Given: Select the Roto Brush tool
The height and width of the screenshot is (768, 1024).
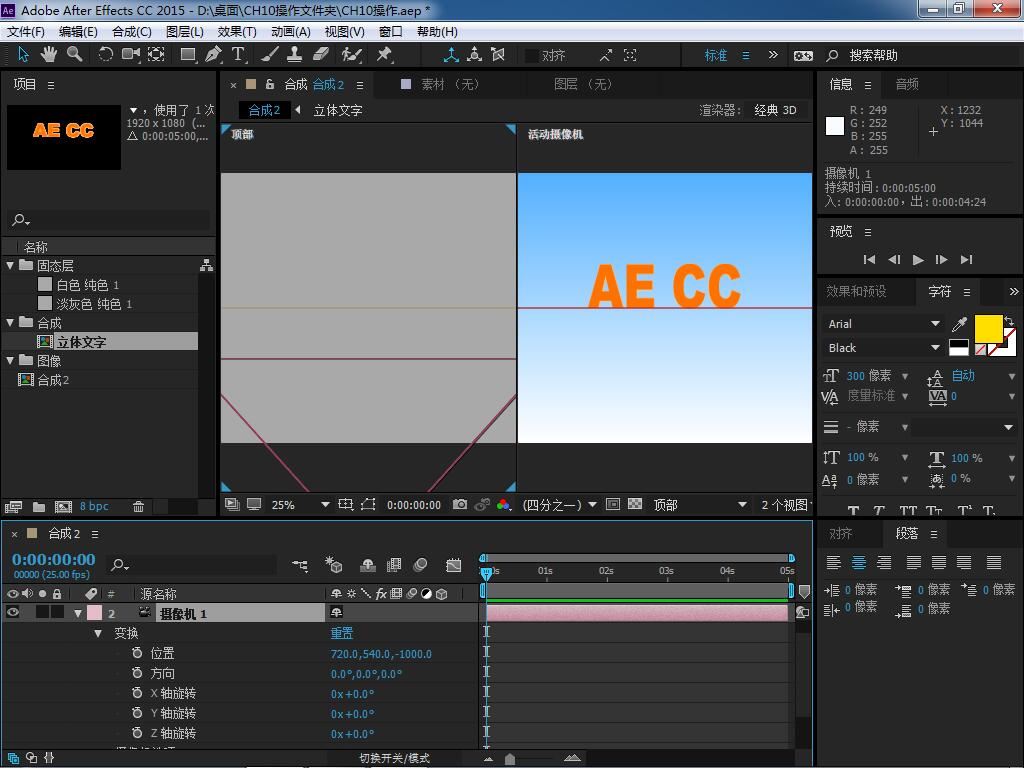Looking at the screenshot, I should pyautogui.click(x=351, y=55).
